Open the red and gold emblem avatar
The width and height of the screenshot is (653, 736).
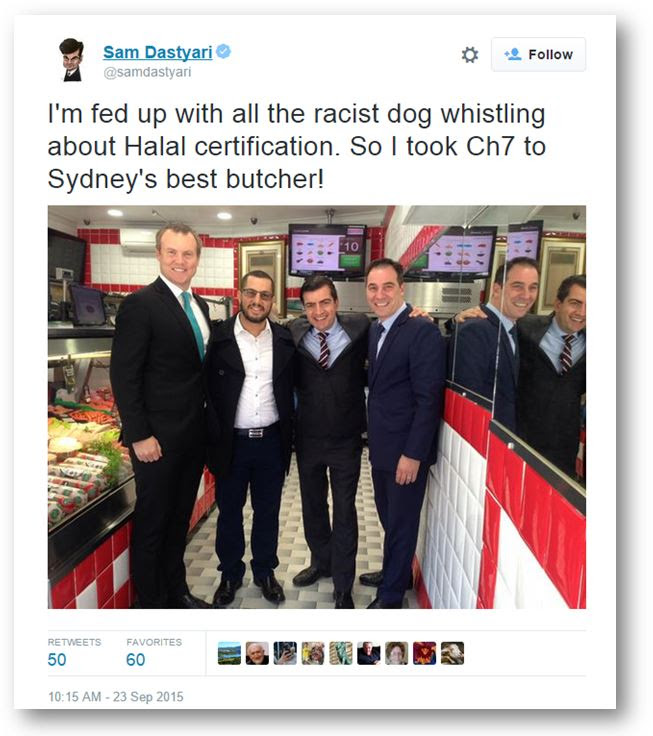coord(425,653)
